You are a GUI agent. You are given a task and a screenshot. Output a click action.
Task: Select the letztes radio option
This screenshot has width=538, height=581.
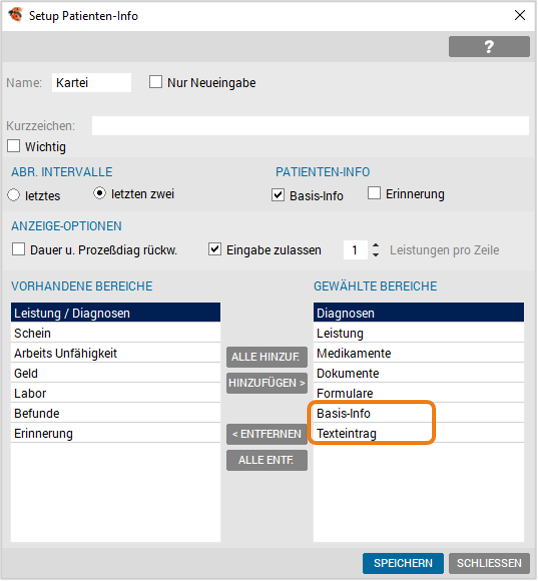13,195
